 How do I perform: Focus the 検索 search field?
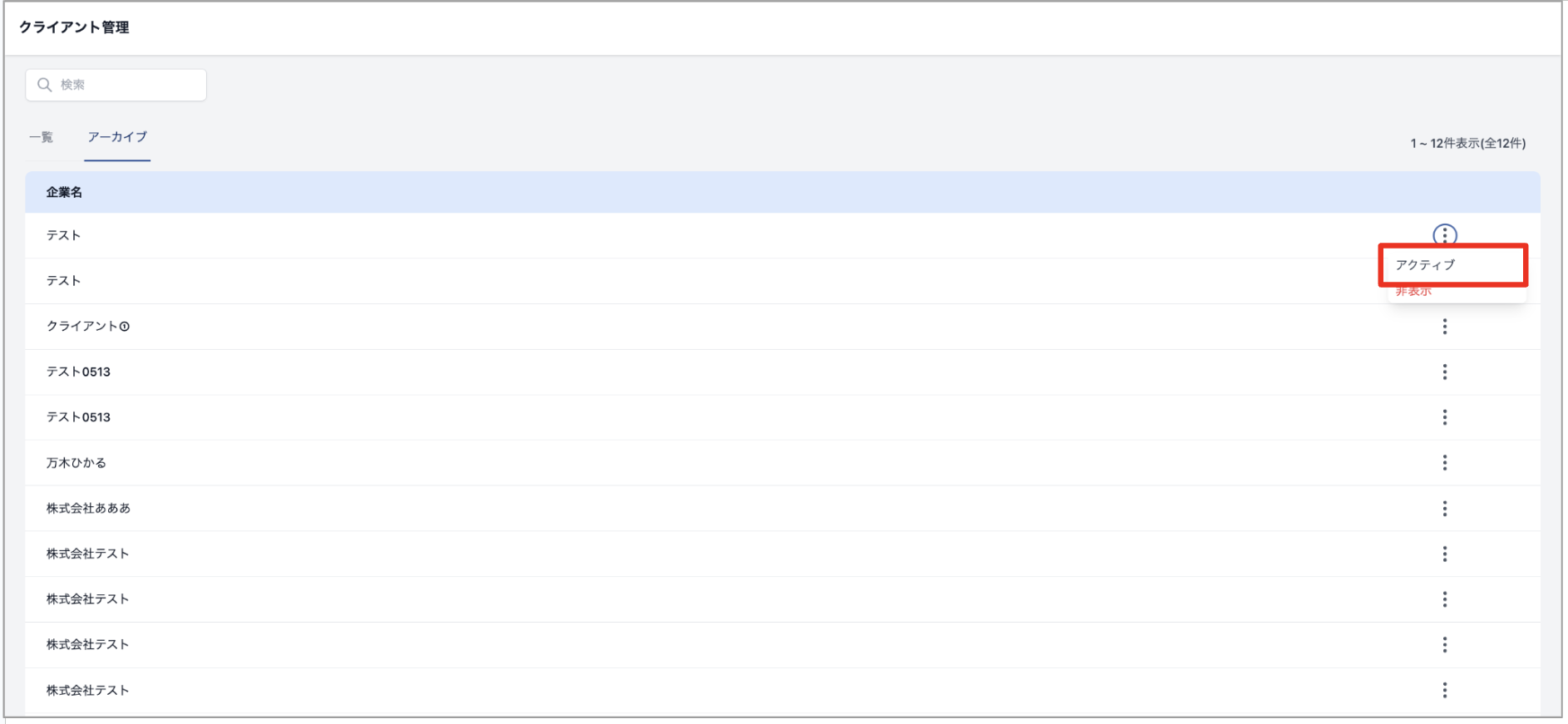point(116,85)
